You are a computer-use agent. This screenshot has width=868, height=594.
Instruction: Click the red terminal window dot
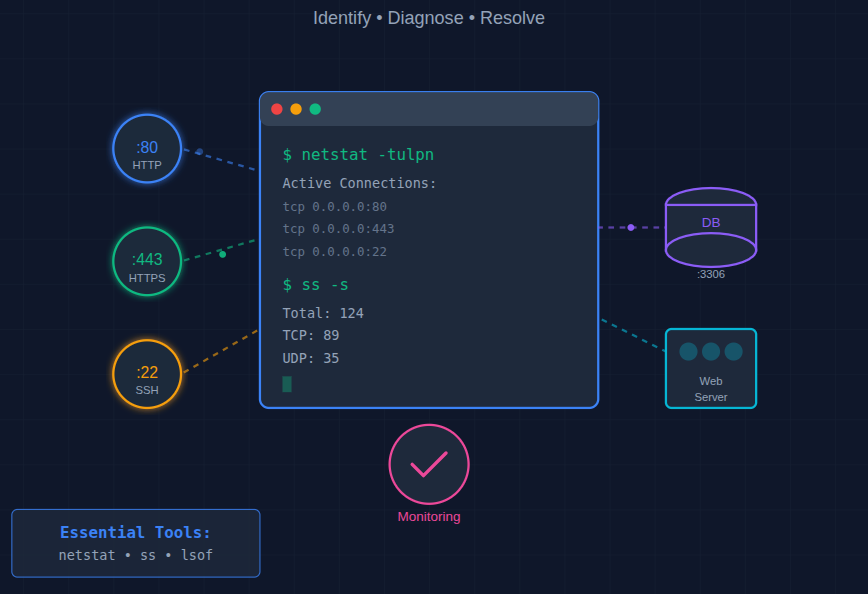point(277,109)
